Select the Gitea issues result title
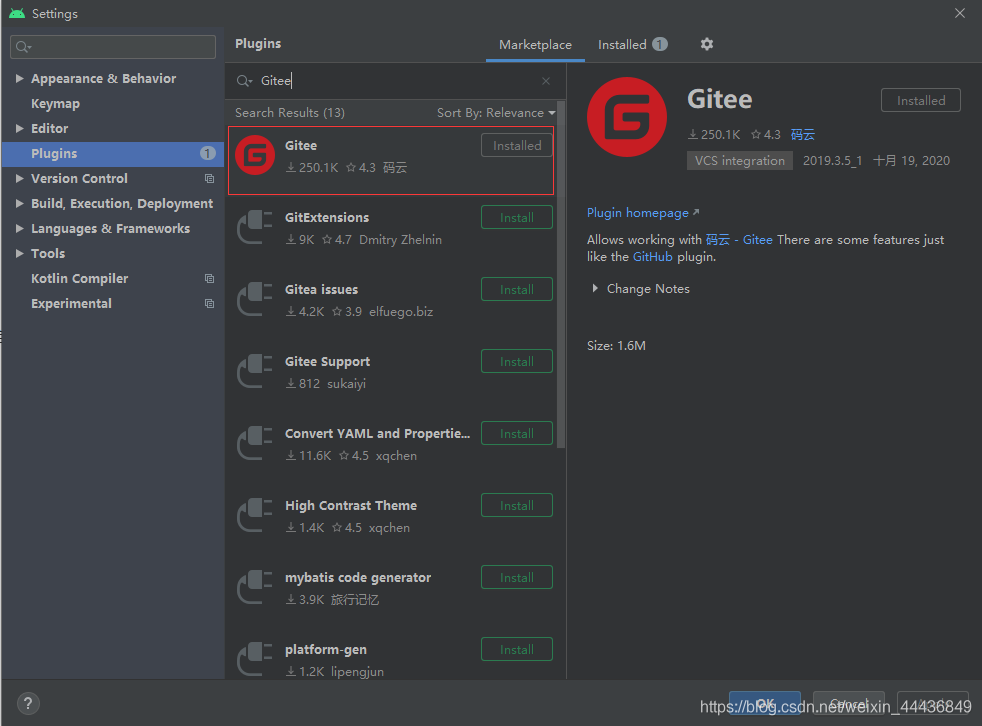Viewport: 982px width, 726px height. [x=321, y=289]
